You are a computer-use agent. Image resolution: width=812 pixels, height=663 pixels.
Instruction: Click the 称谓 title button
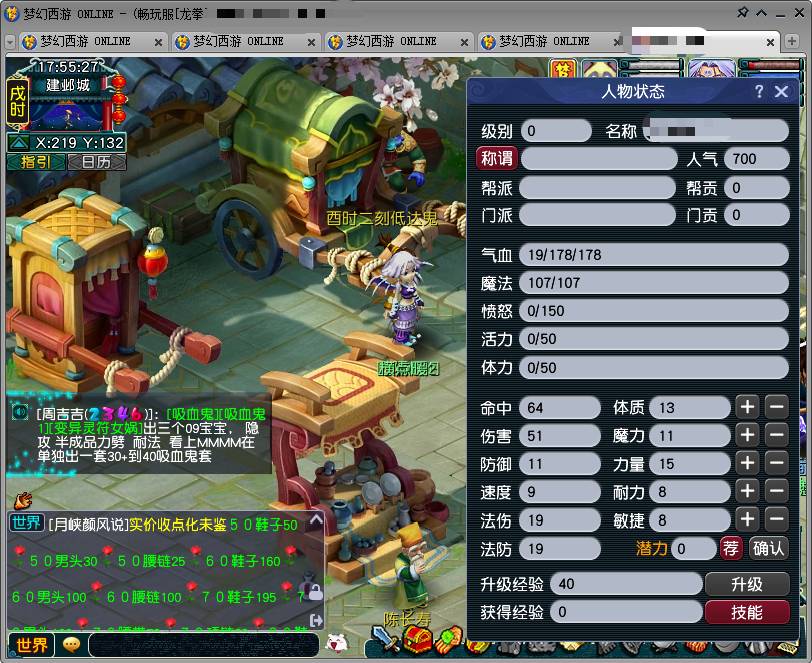pyautogui.click(x=497, y=158)
